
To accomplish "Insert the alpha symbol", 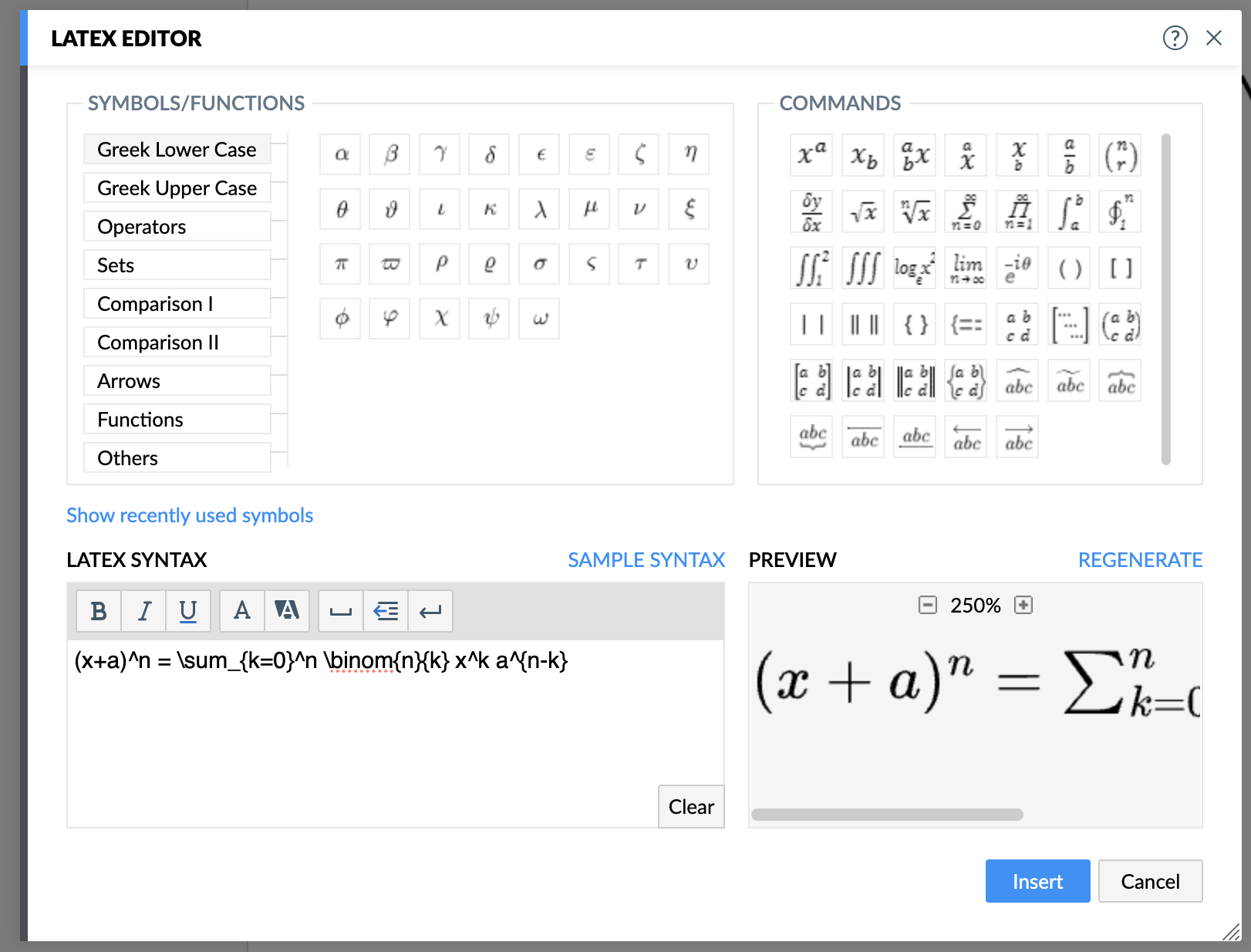I will coord(341,154).
